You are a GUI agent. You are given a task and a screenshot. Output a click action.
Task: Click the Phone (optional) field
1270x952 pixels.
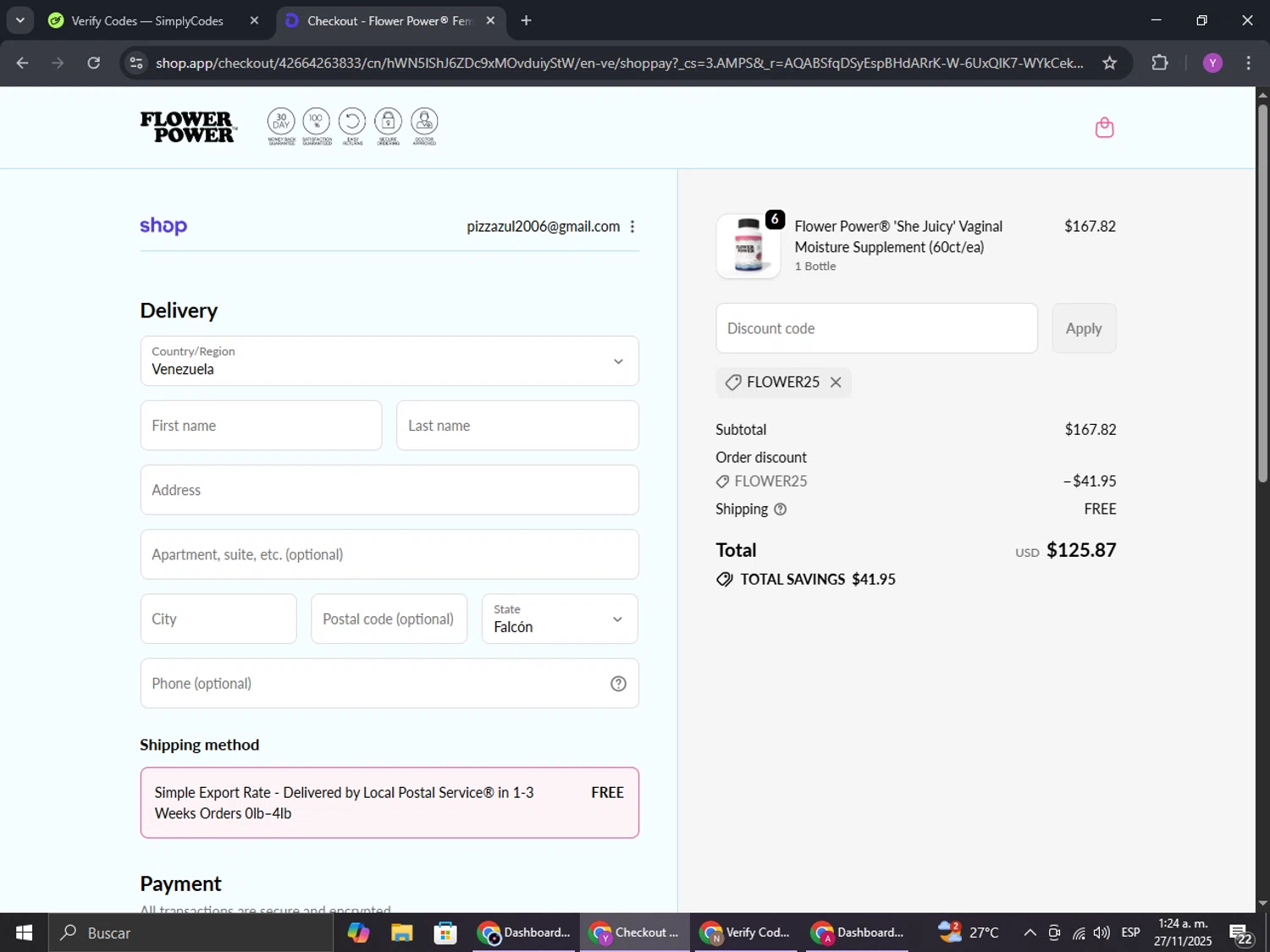[389, 684]
